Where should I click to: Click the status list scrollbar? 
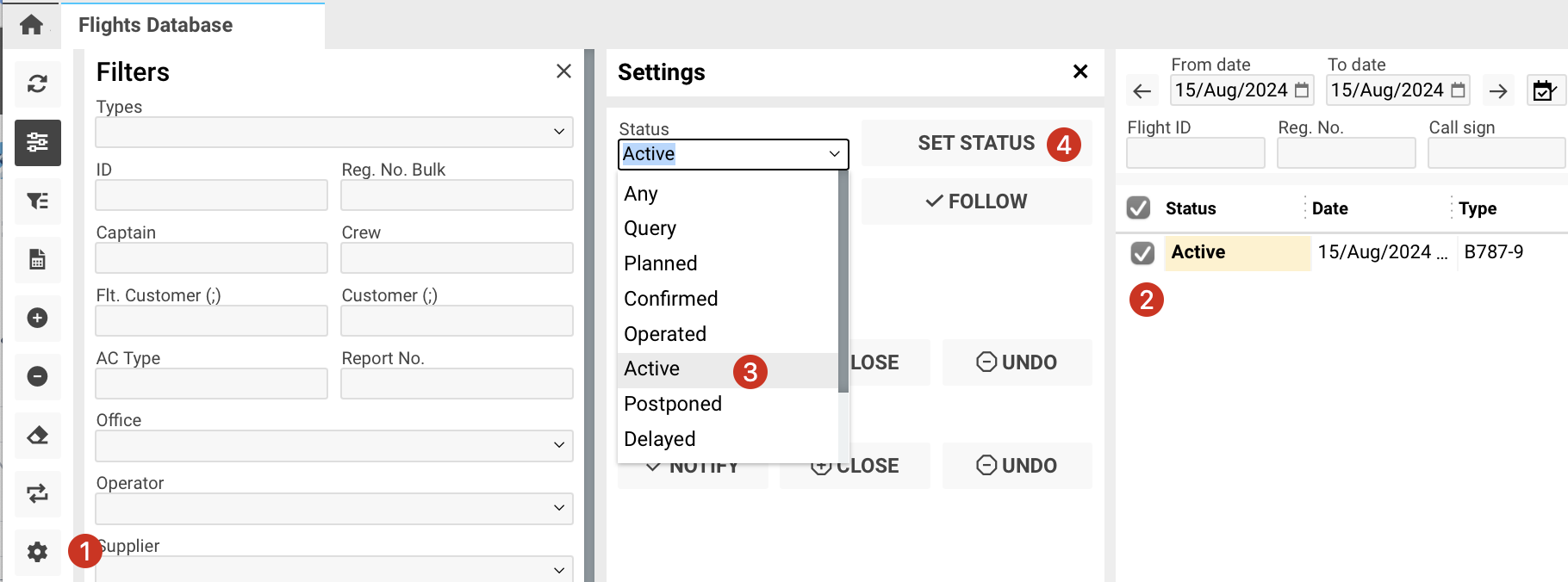(843, 284)
